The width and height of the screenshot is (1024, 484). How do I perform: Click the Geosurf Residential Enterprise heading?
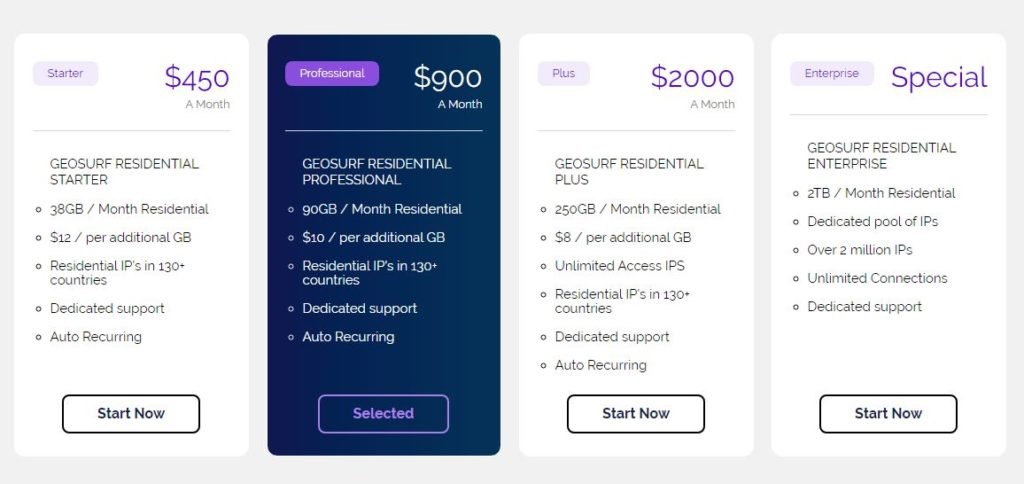coord(882,155)
